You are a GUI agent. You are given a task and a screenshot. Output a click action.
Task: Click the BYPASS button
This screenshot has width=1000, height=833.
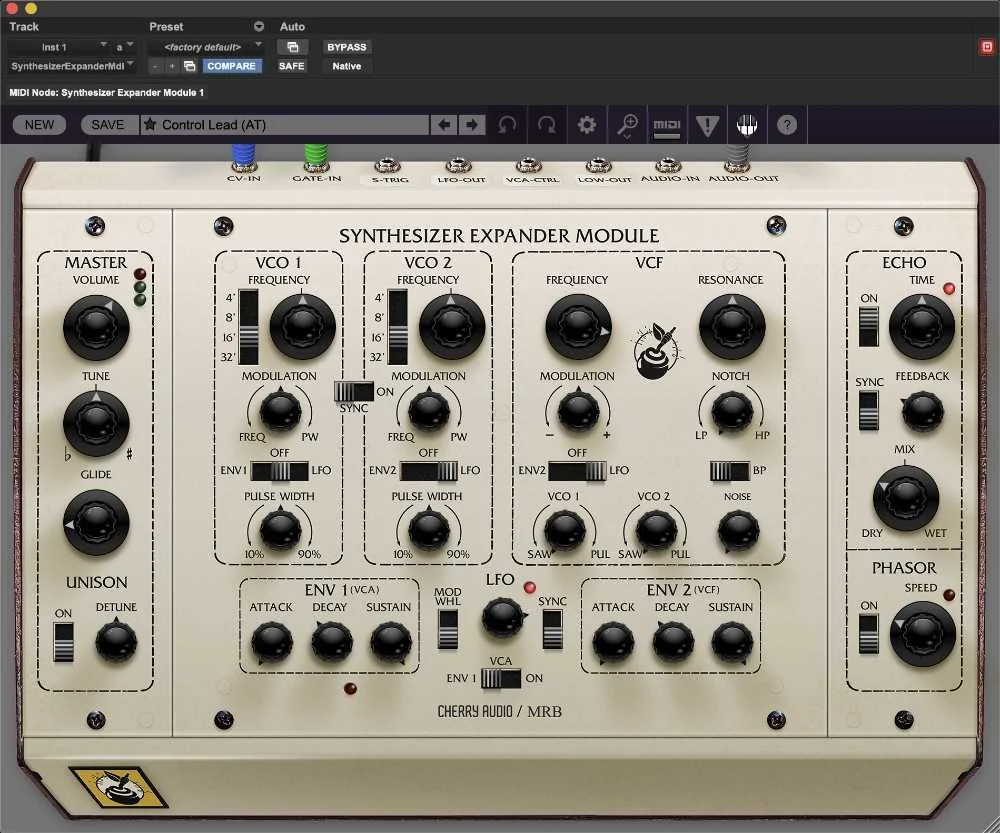click(347, 47)
